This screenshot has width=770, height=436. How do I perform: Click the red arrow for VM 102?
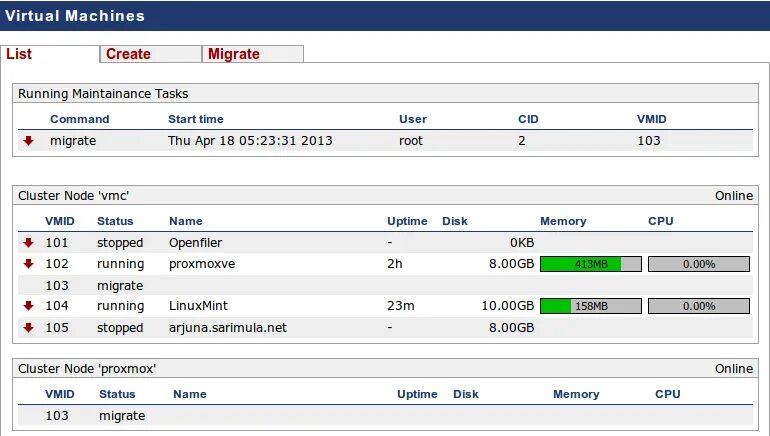(29, 264)
